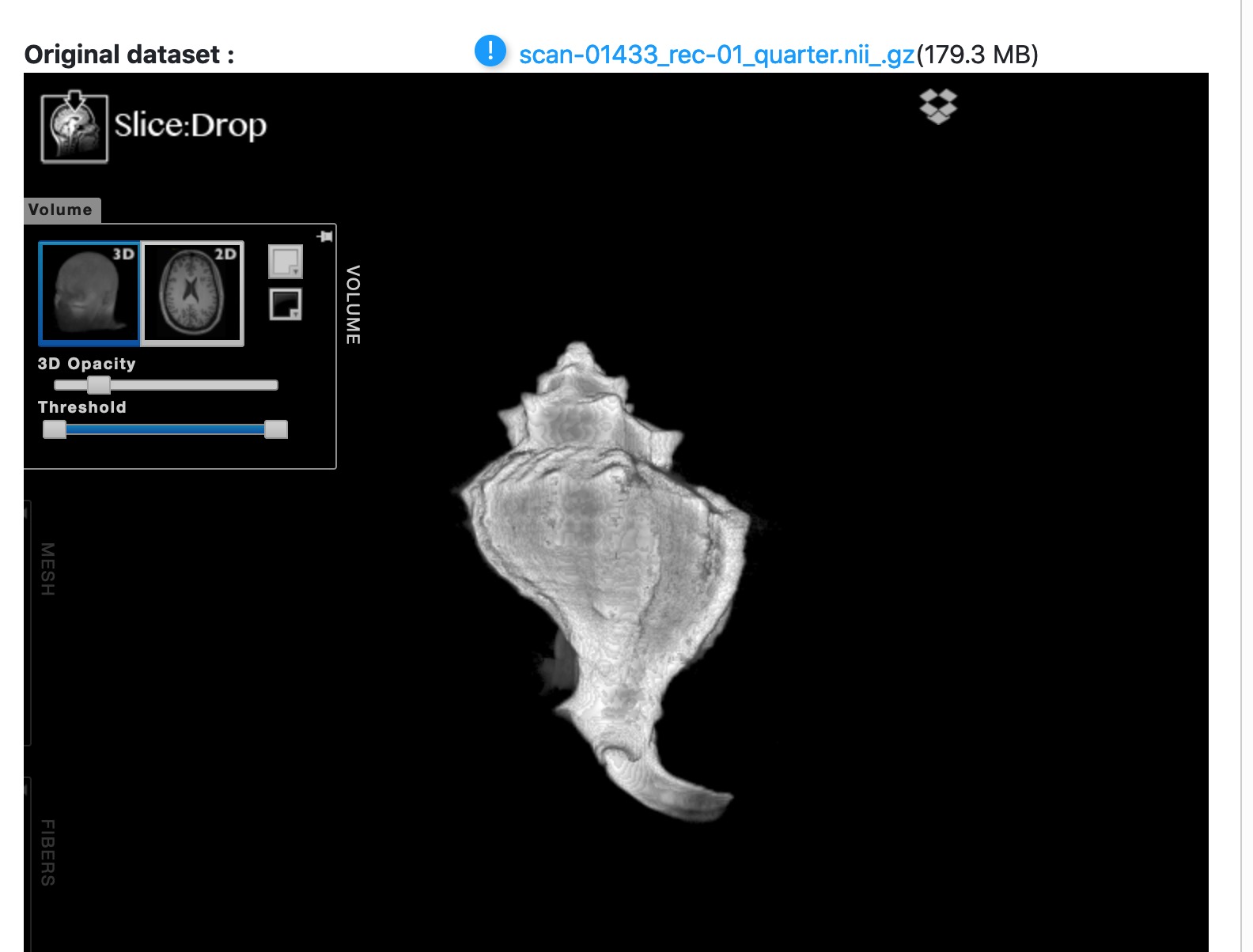The height and width of the screenshot is (952, 1253).
Task: Click the blue exclamation info icon
Action: (x=490, y=51)
